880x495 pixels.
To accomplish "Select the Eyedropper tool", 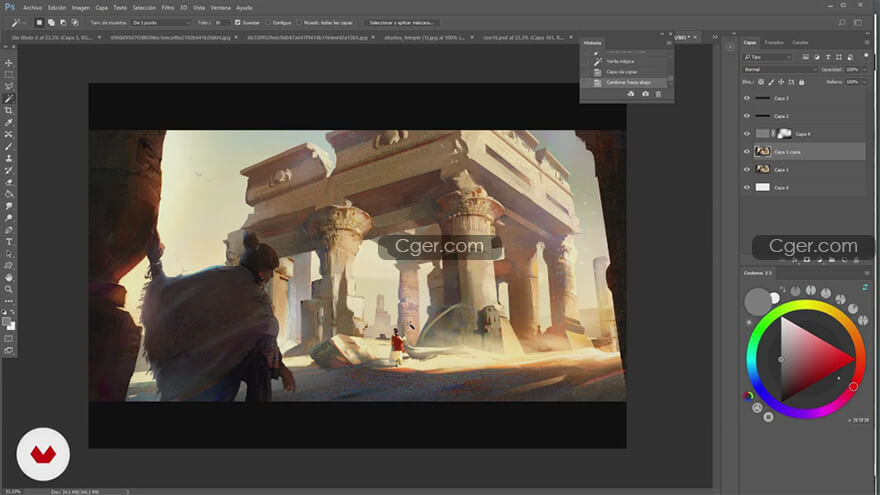I will (8, 122).
